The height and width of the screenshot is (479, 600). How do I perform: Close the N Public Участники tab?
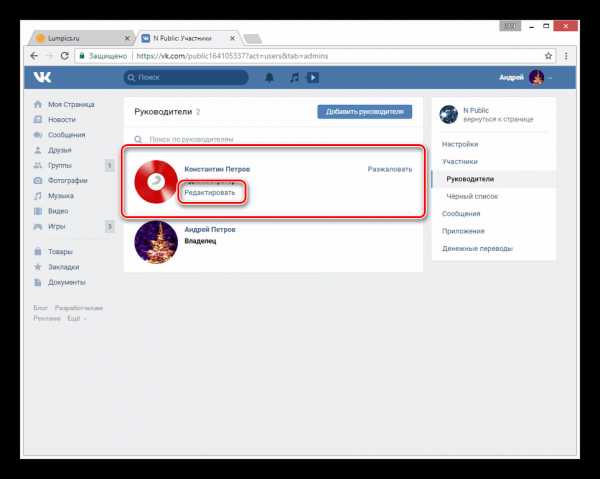coord(232,38)
